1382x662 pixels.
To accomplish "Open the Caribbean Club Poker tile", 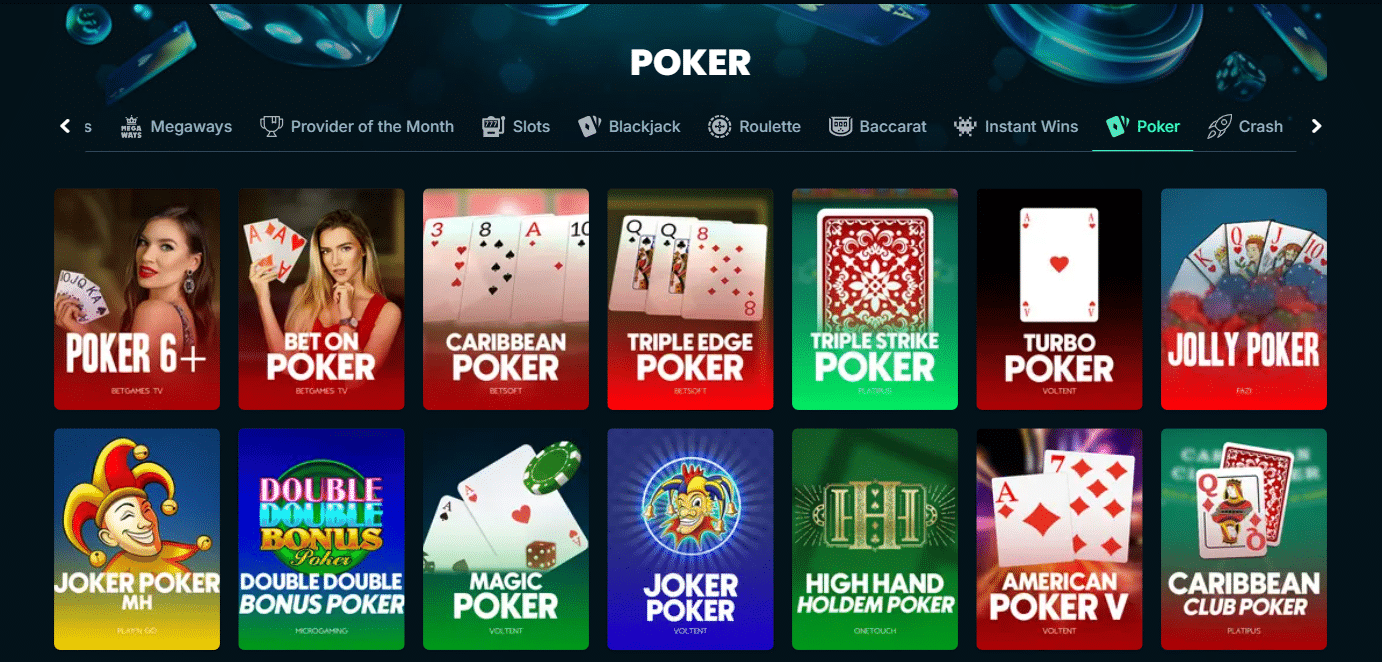I will pos(1244,539).
